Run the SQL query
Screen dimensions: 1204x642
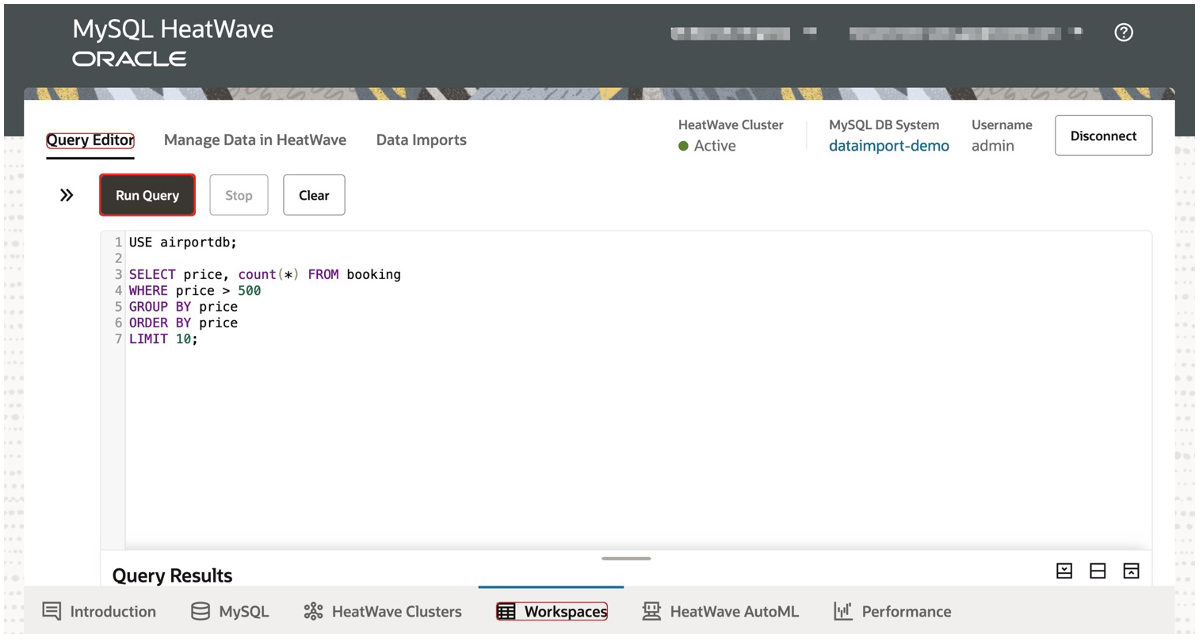coord(147,195)
